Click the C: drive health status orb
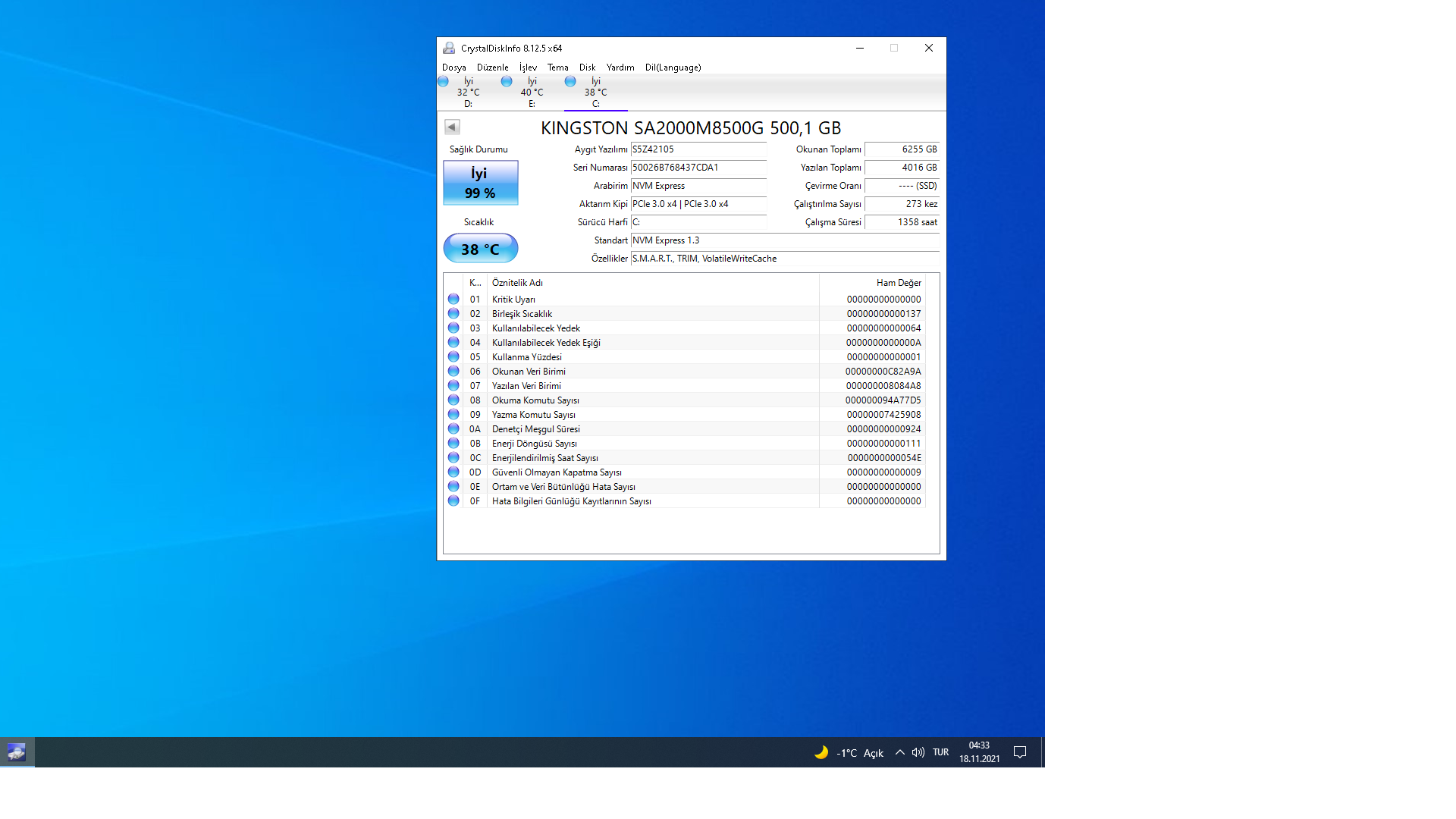 570,81
